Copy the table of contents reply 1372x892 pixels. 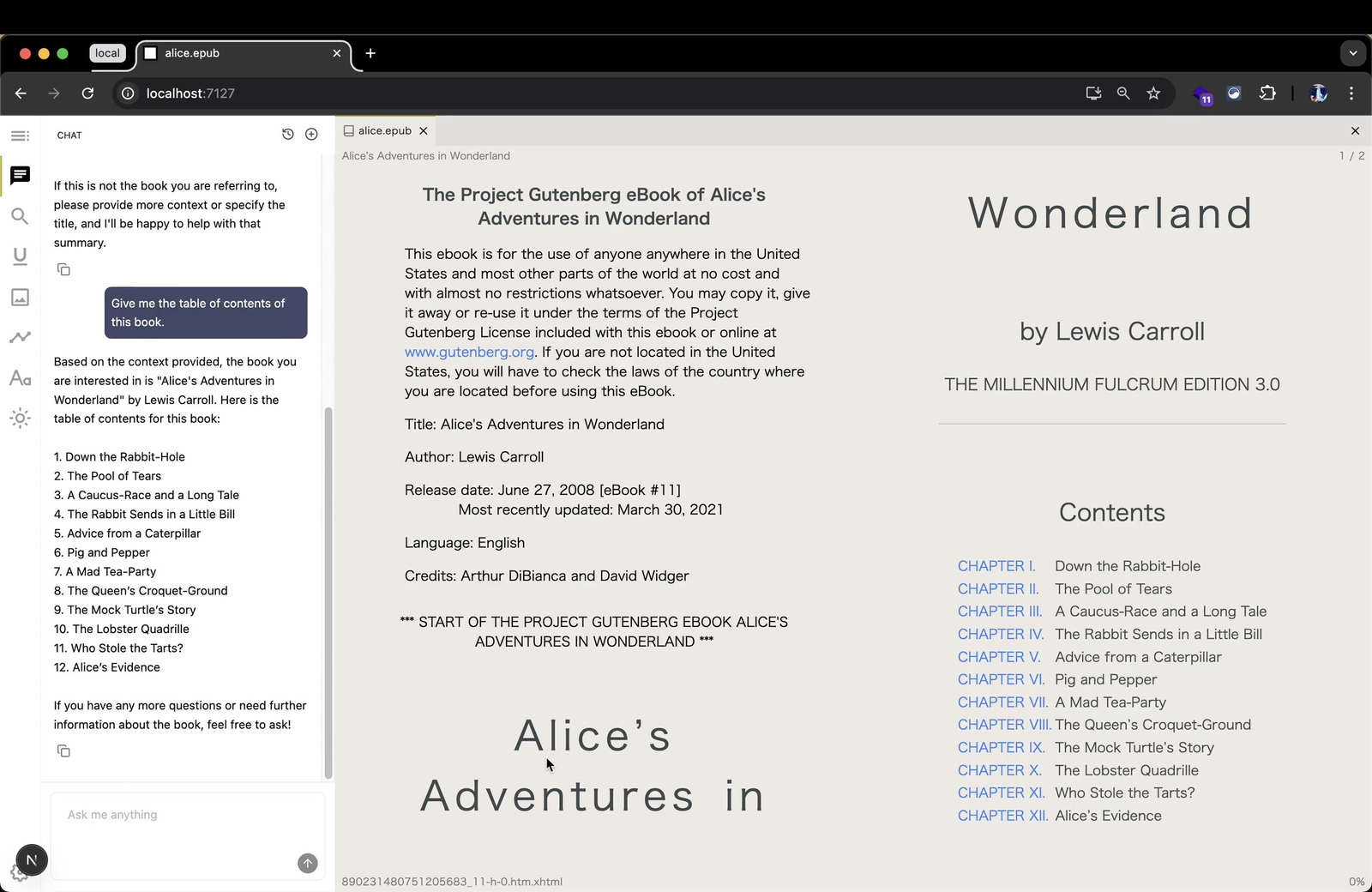click(x=63, y=750)
